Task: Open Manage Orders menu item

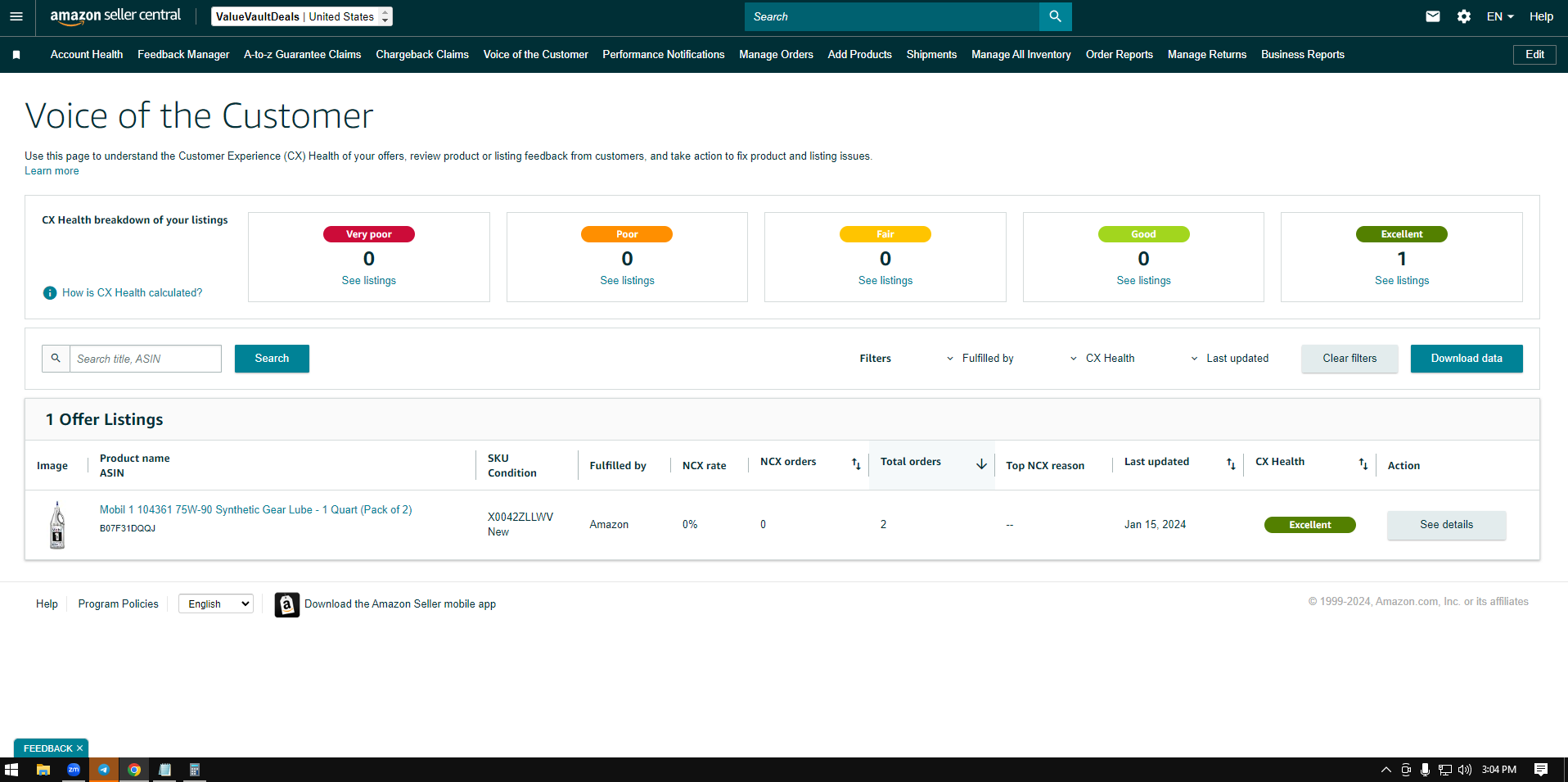Action: pos(776,55)
